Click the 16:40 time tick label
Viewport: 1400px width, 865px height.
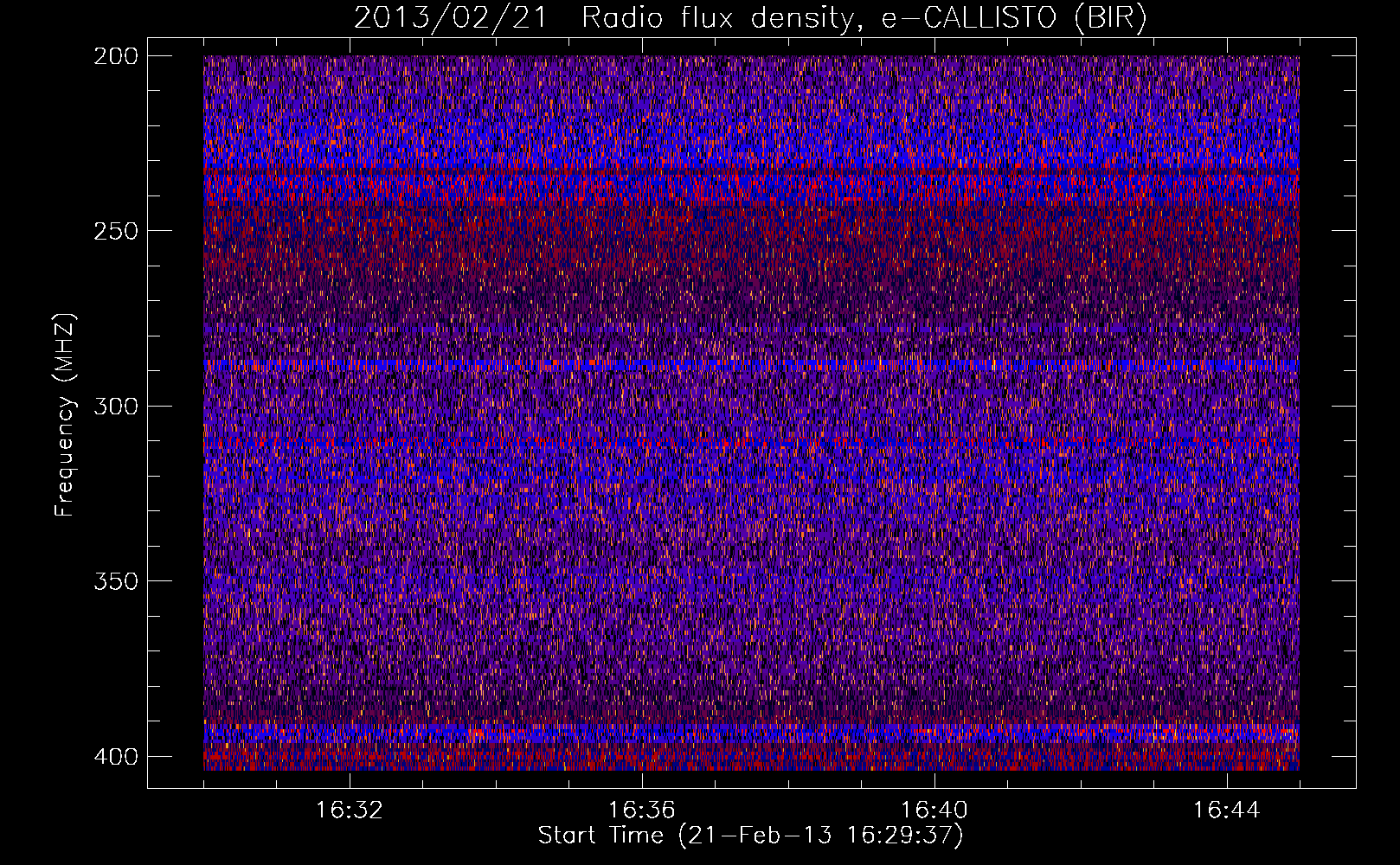[934, 811]
